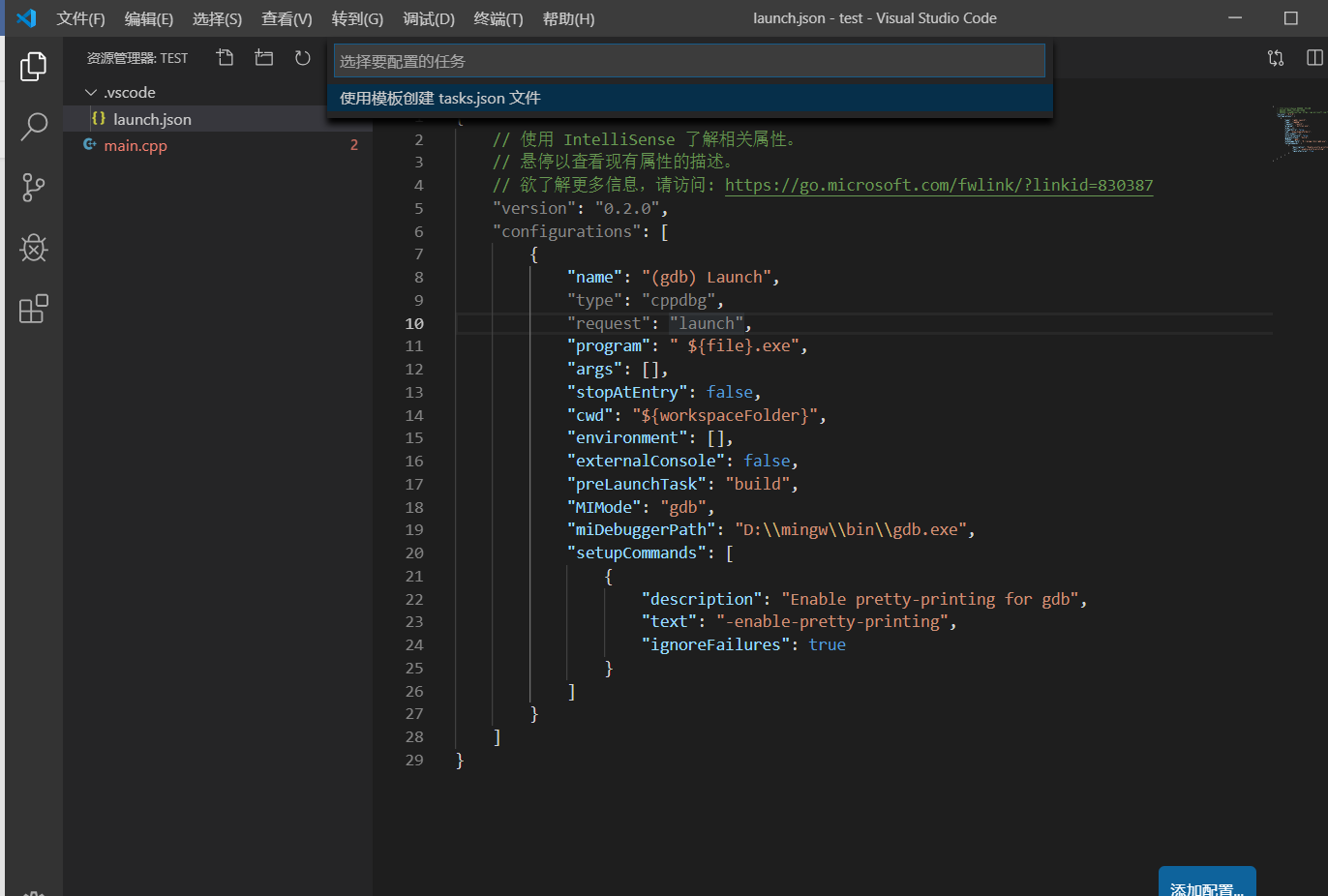Click the "${workspaceFolder}" value
Viewport: 1328px width, 896px height.
[725, 415]
